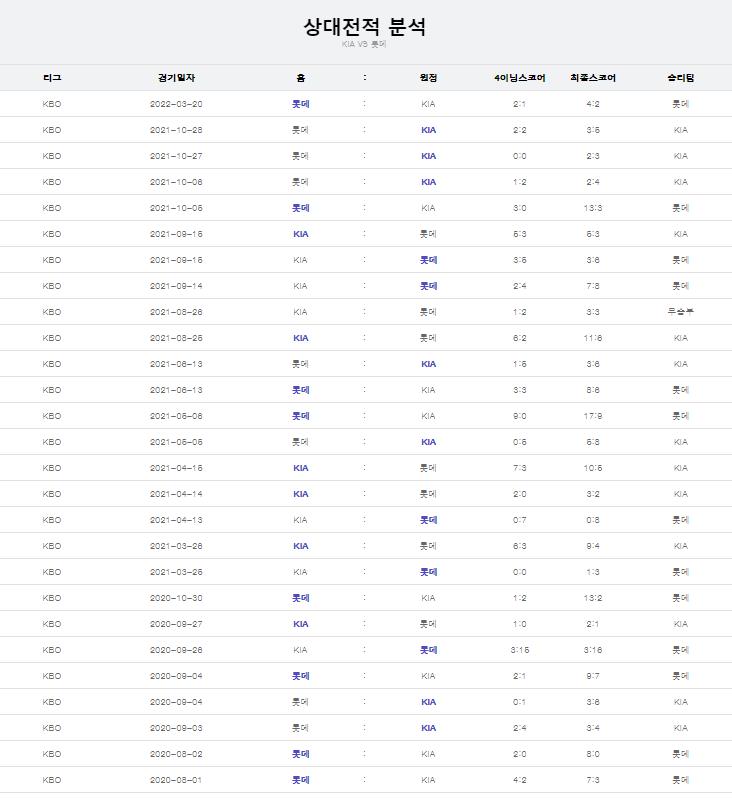This screenshot has width=732, height=798.
Task: Click the 무승부 result cell
Action: 681,311
